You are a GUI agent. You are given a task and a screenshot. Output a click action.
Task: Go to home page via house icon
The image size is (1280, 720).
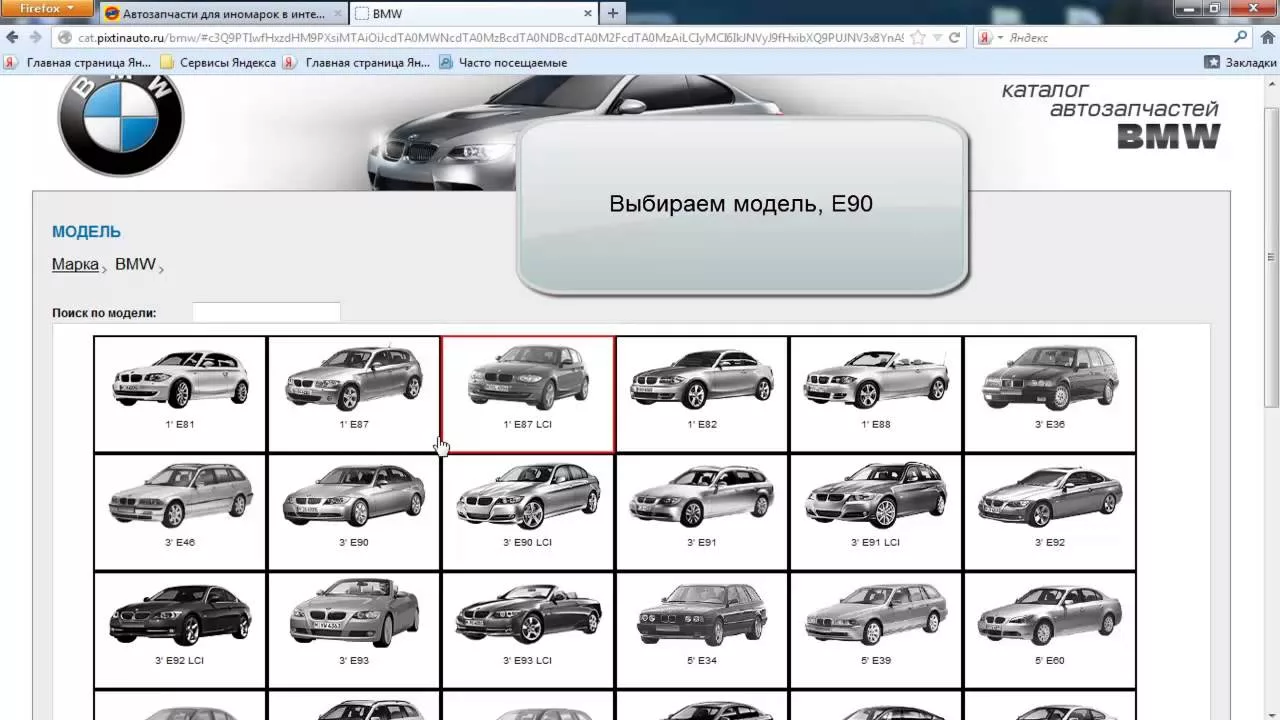coord(1270,38)
